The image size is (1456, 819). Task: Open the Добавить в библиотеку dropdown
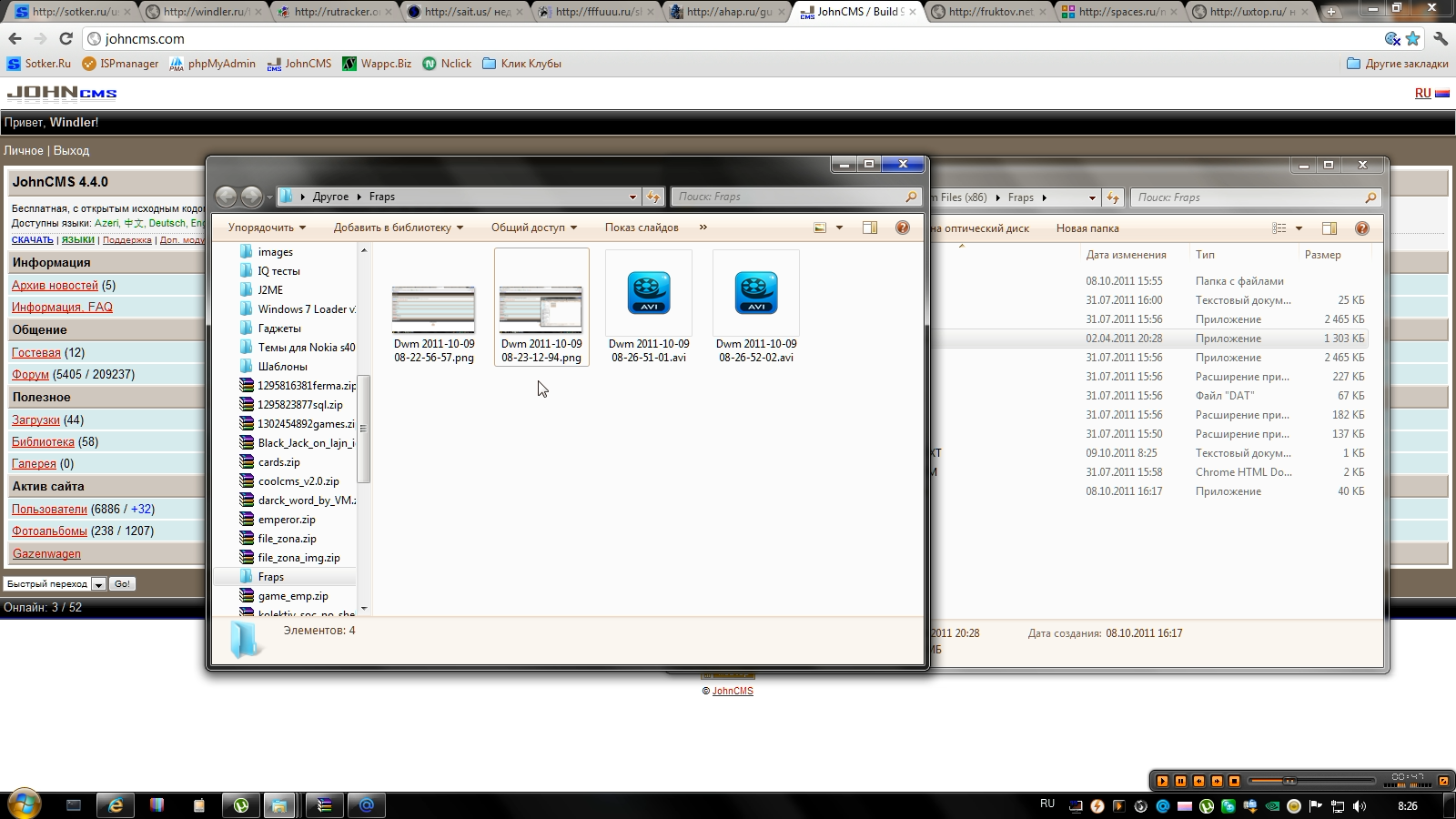click(x=398, y=227)
